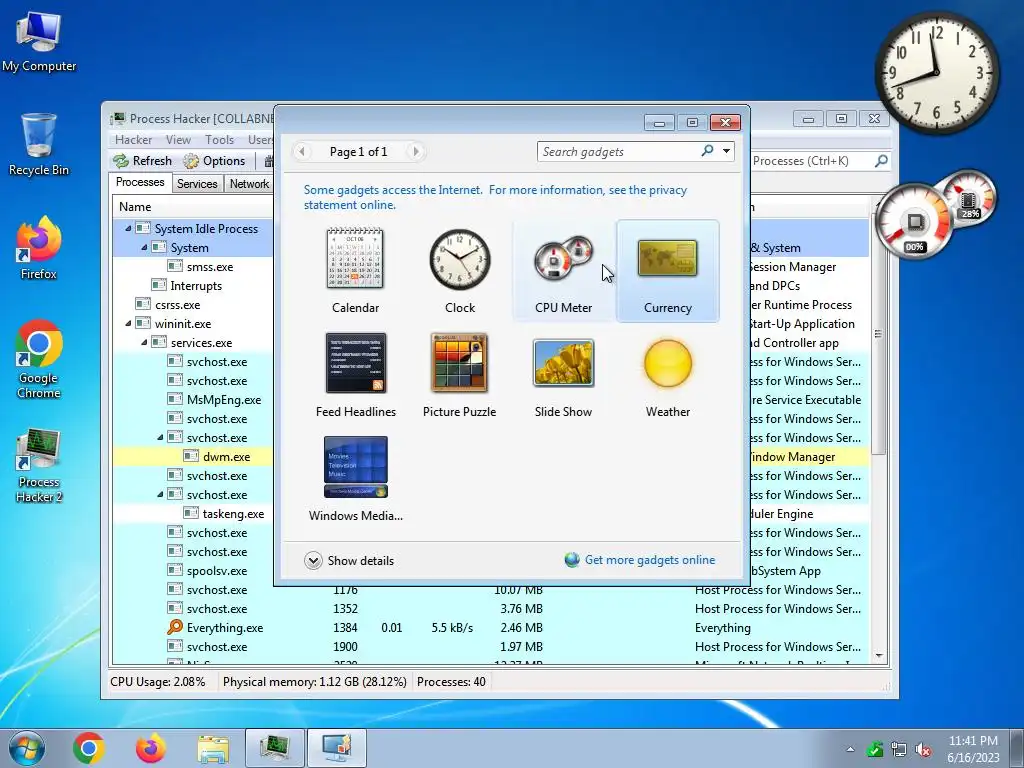
Task: Collapse the wininit.exe tree node
Action: (x=128, y=323)
